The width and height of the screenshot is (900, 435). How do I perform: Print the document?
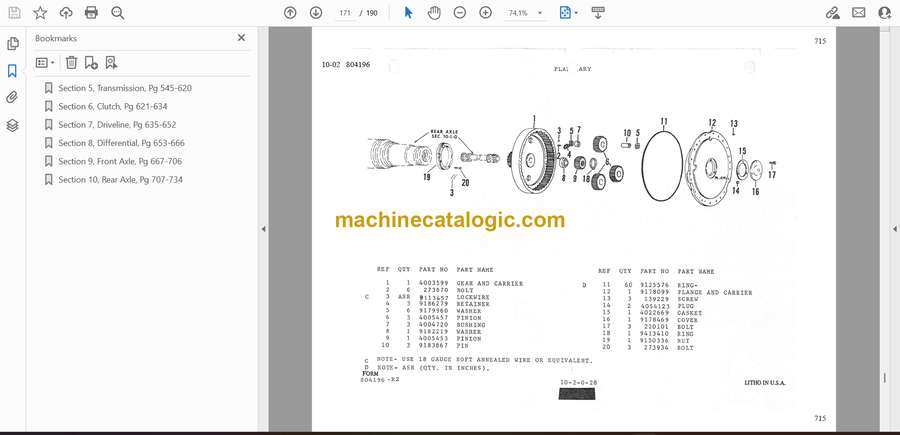(x=91, y=13)
